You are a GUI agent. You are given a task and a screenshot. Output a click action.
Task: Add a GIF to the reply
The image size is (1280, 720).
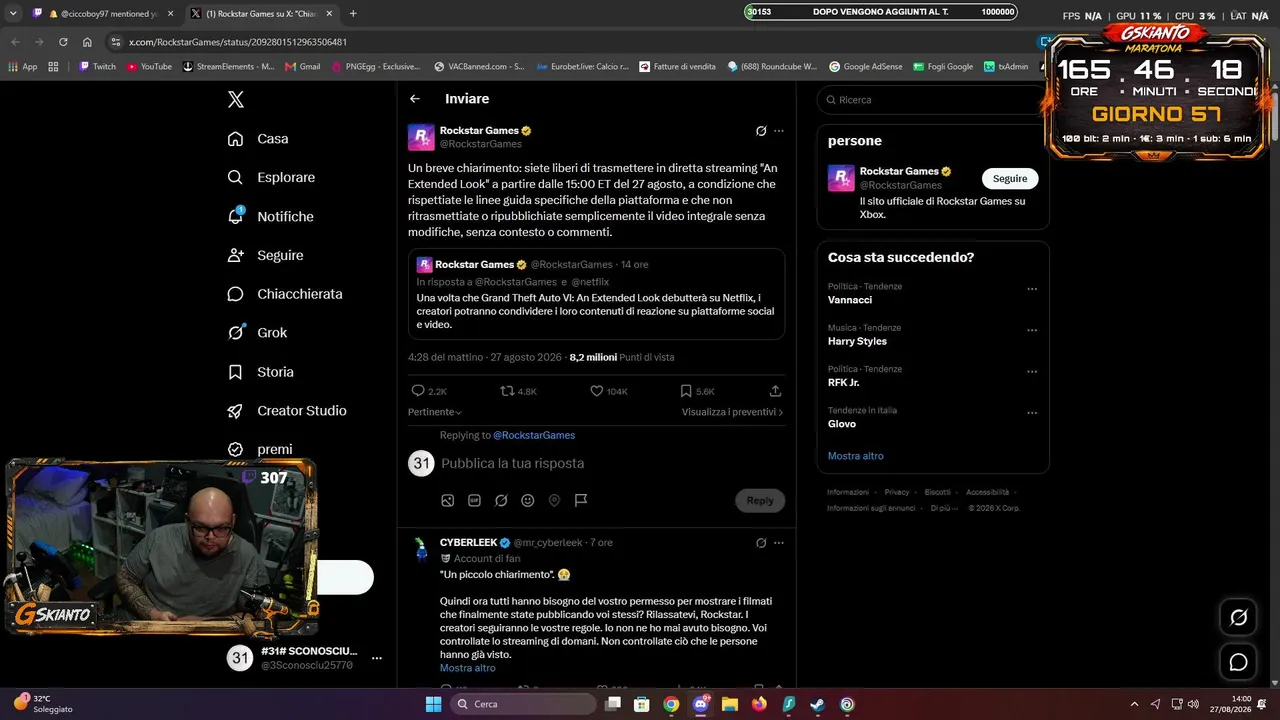coord(474,500)
